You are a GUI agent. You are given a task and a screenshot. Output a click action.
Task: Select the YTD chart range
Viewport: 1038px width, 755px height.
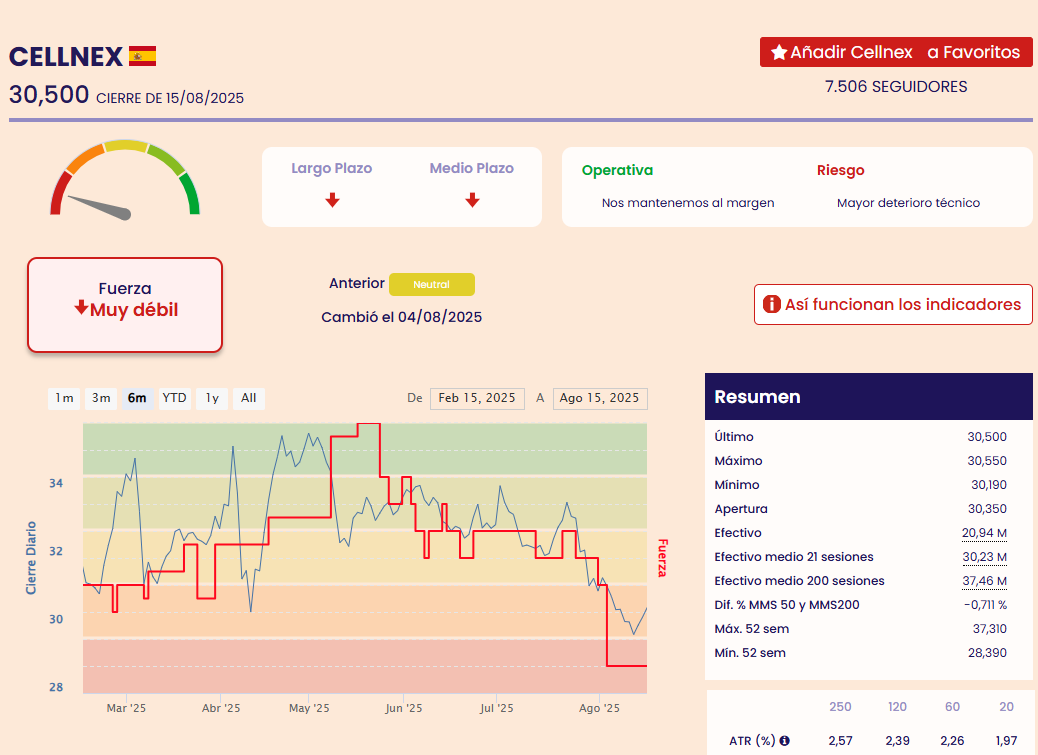coord(175,398)
